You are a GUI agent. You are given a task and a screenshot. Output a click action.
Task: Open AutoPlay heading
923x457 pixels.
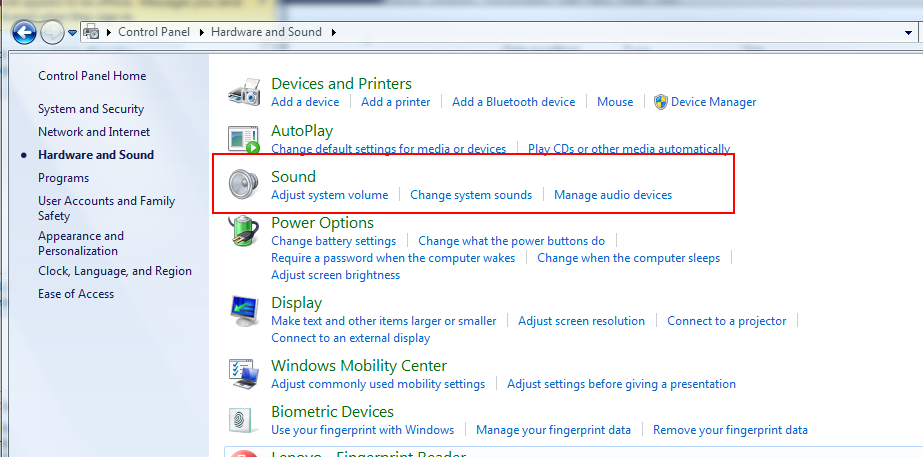pyautogui.click(x=302, y=131)
